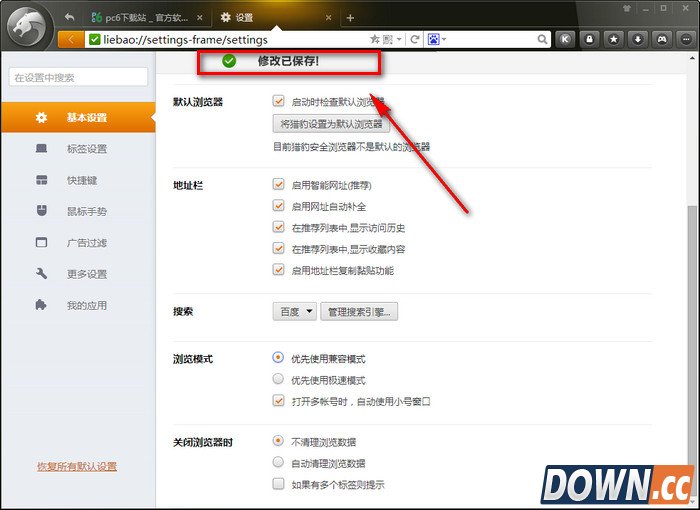
Task: Bookmark page with star icon in address bar
Action: click(375, 39)
